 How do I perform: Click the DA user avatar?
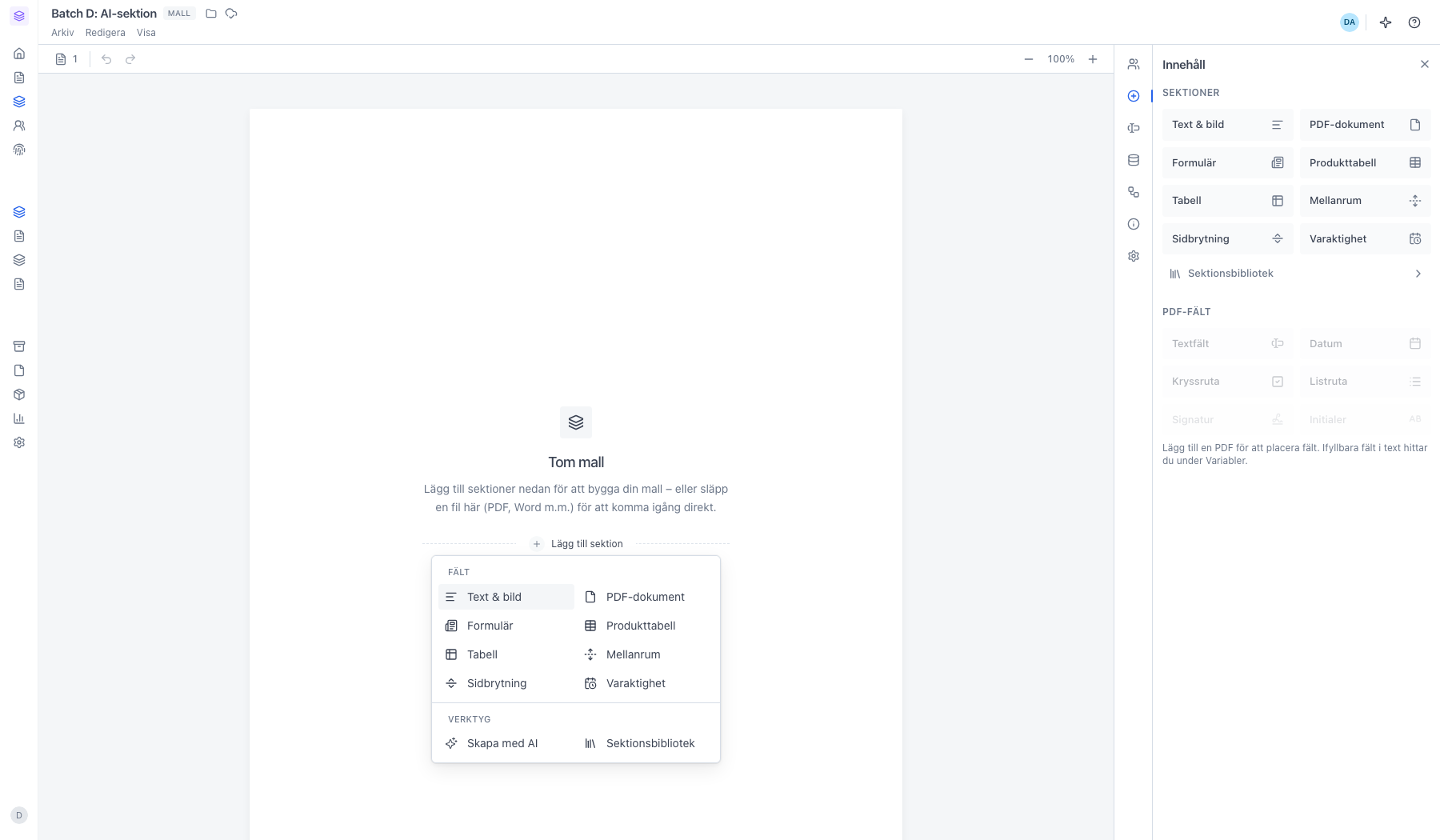coord(1350,22)
